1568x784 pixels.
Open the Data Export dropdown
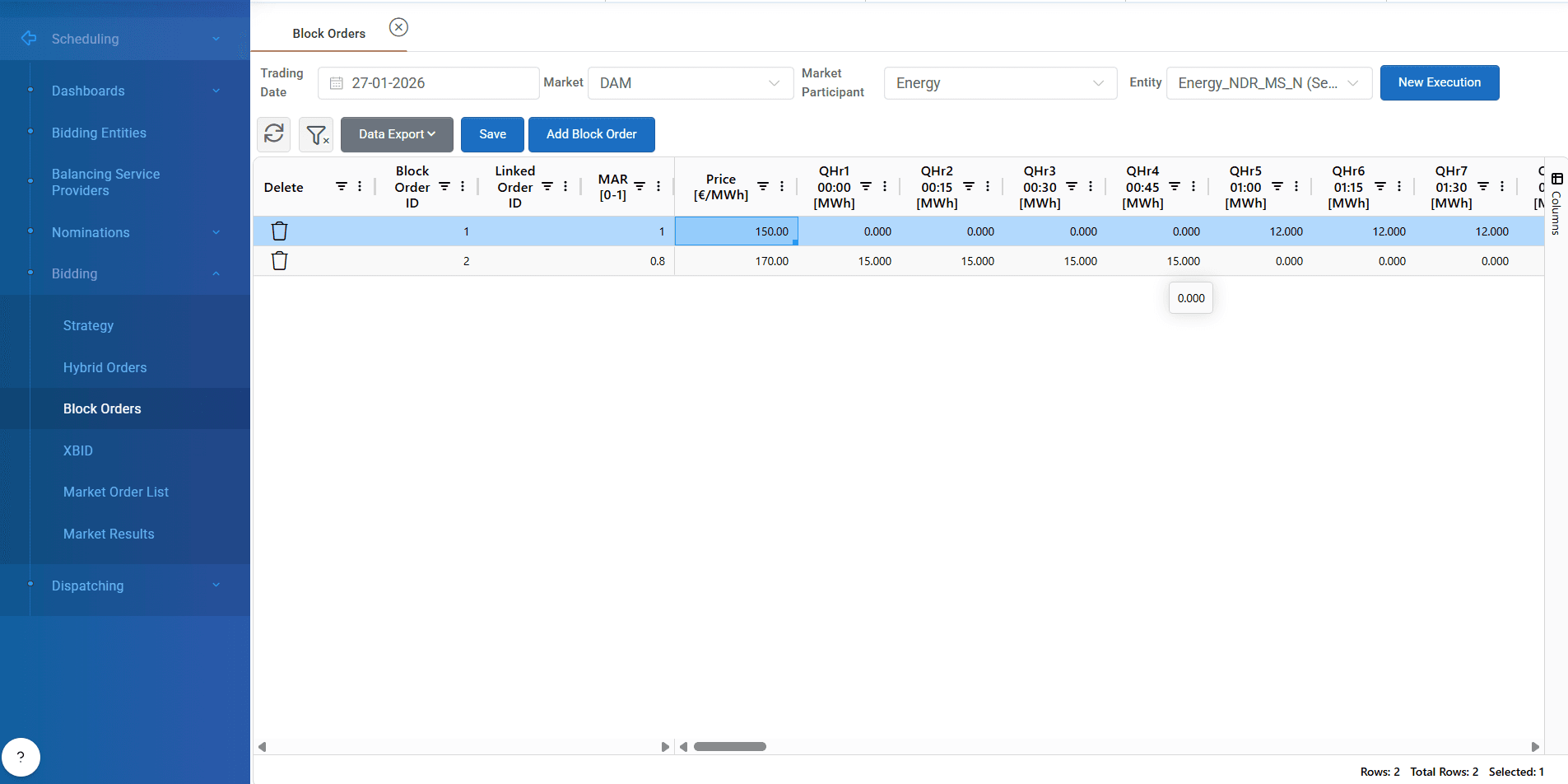[x=397, y=134]
